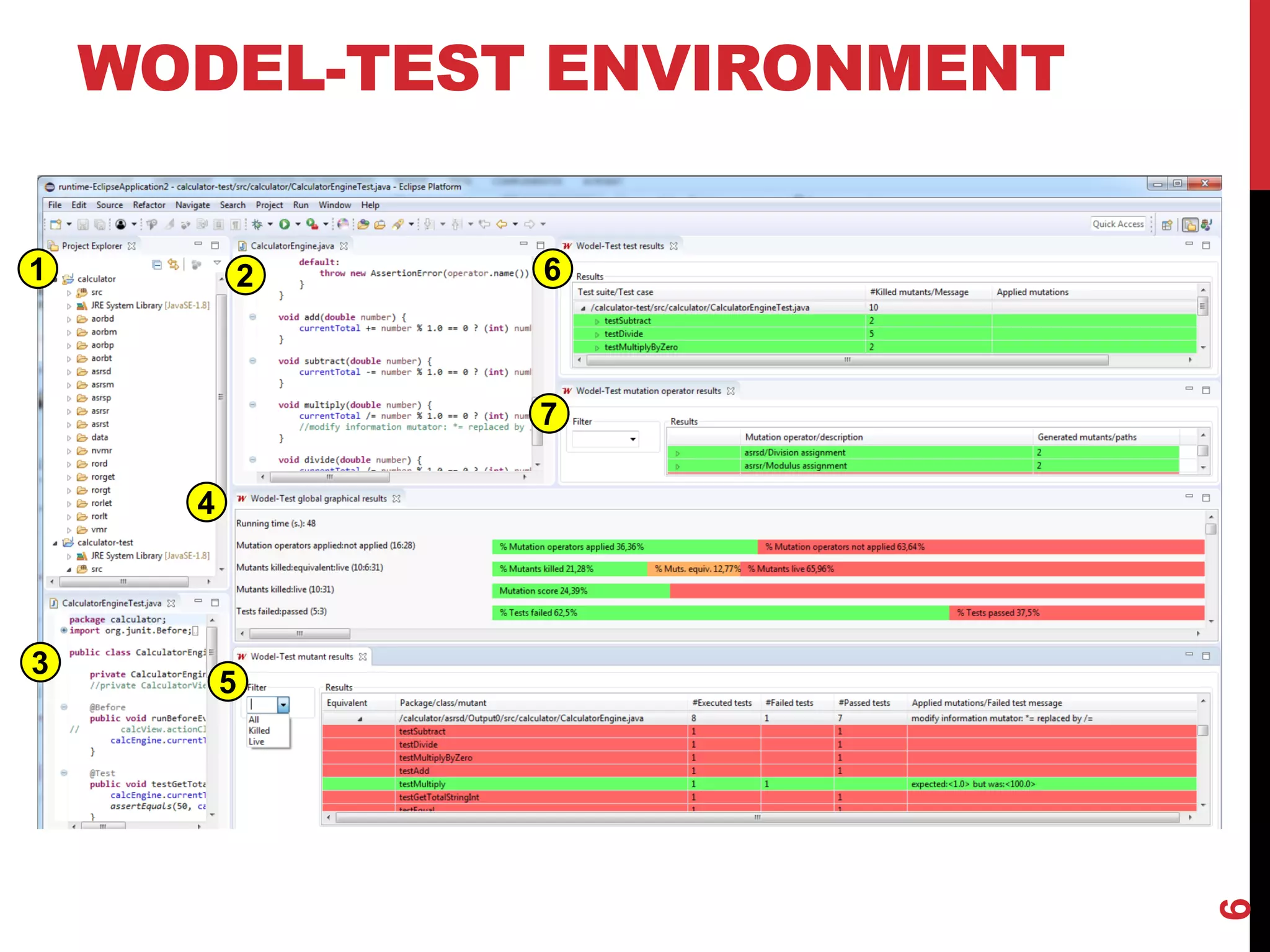Click the yellow Back navigation arrow
Screen dimensions: 1270x952
pos(502,224)
